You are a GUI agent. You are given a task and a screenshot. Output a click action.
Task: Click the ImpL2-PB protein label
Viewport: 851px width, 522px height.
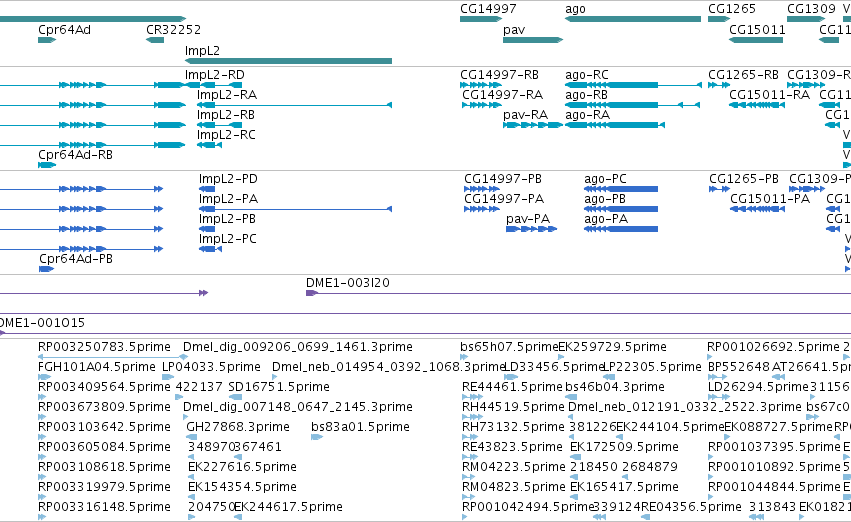coord(227,219)
